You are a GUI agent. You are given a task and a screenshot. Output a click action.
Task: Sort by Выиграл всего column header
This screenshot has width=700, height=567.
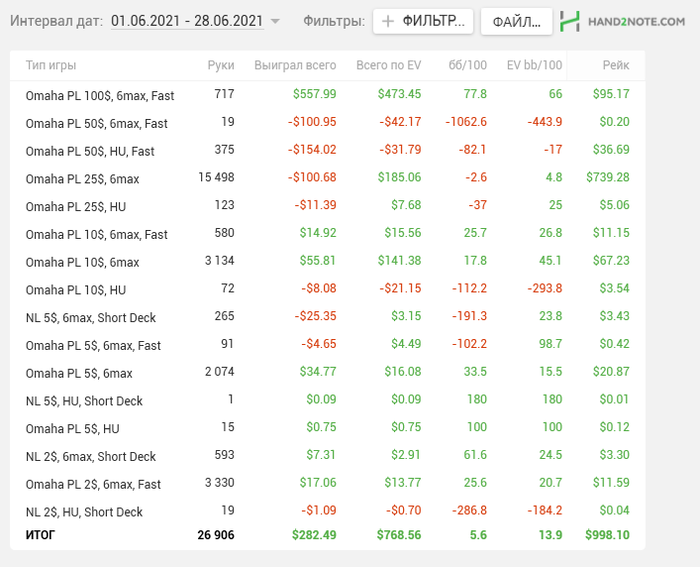295,65
